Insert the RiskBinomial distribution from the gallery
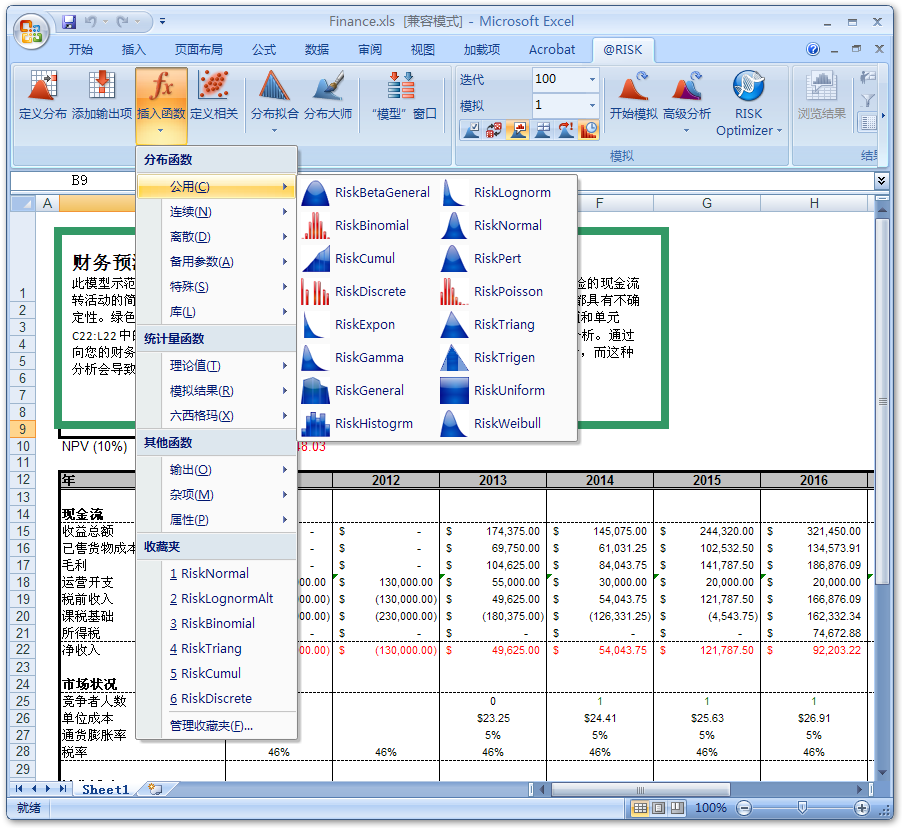 [365, 226]
